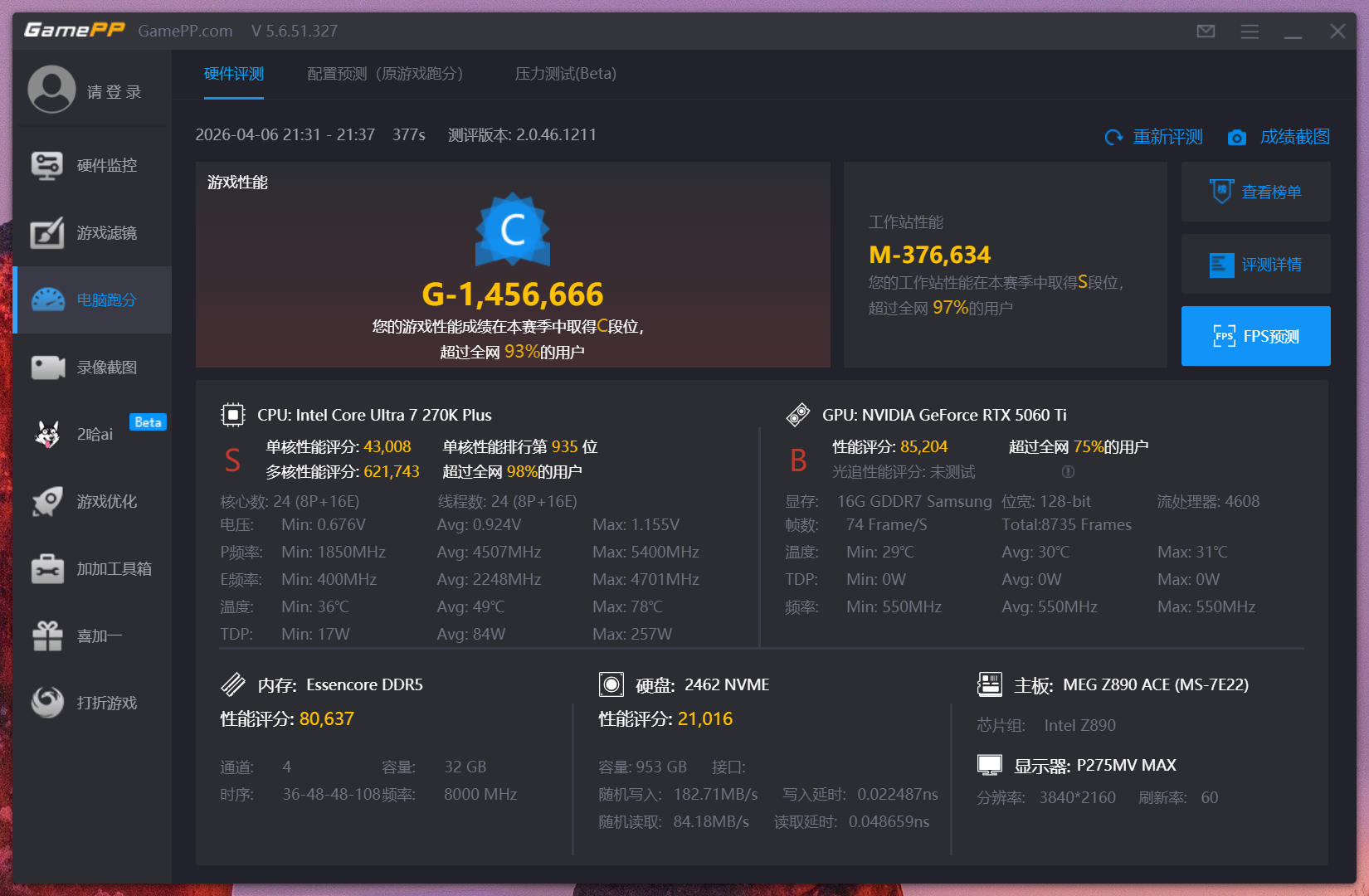Click the CPU name Intel Core Ultra 7 270K Plus
Viewport: 1369px width, 896px height.
[394, 415]
